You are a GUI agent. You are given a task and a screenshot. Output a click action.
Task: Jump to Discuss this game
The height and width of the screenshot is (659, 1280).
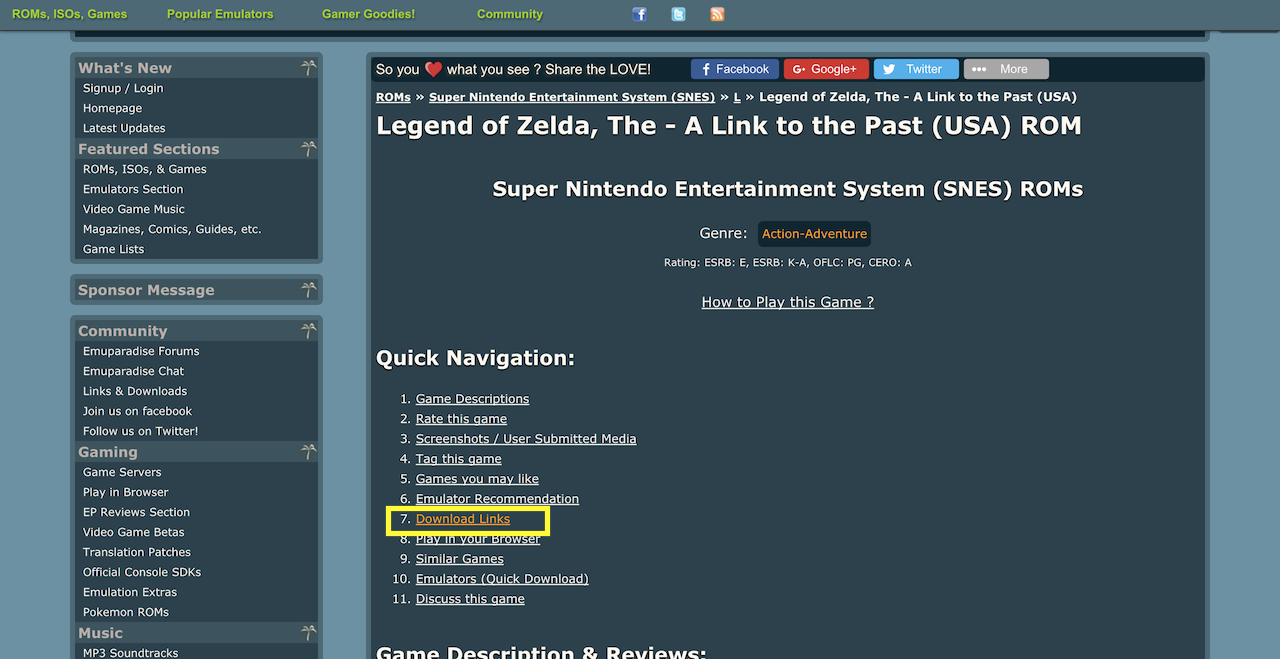(x=470, y=599)
